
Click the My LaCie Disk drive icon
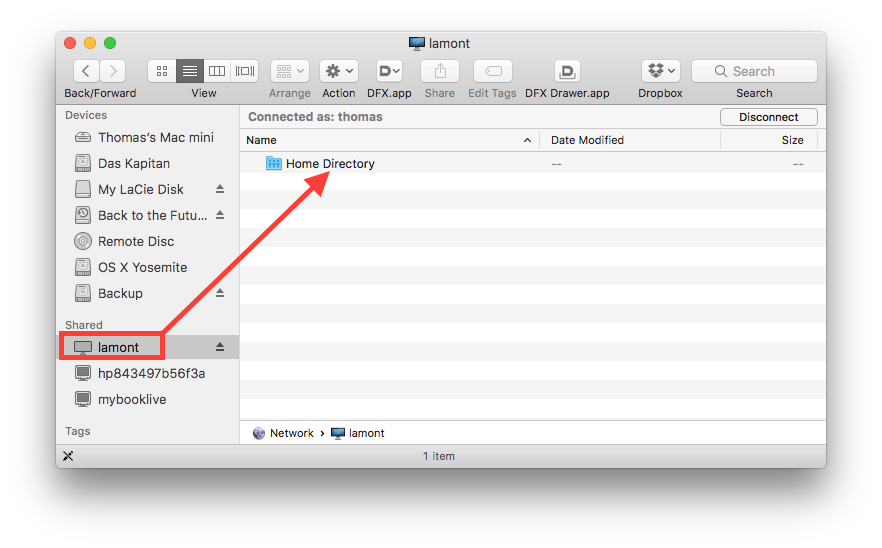[x=83, y=189]
